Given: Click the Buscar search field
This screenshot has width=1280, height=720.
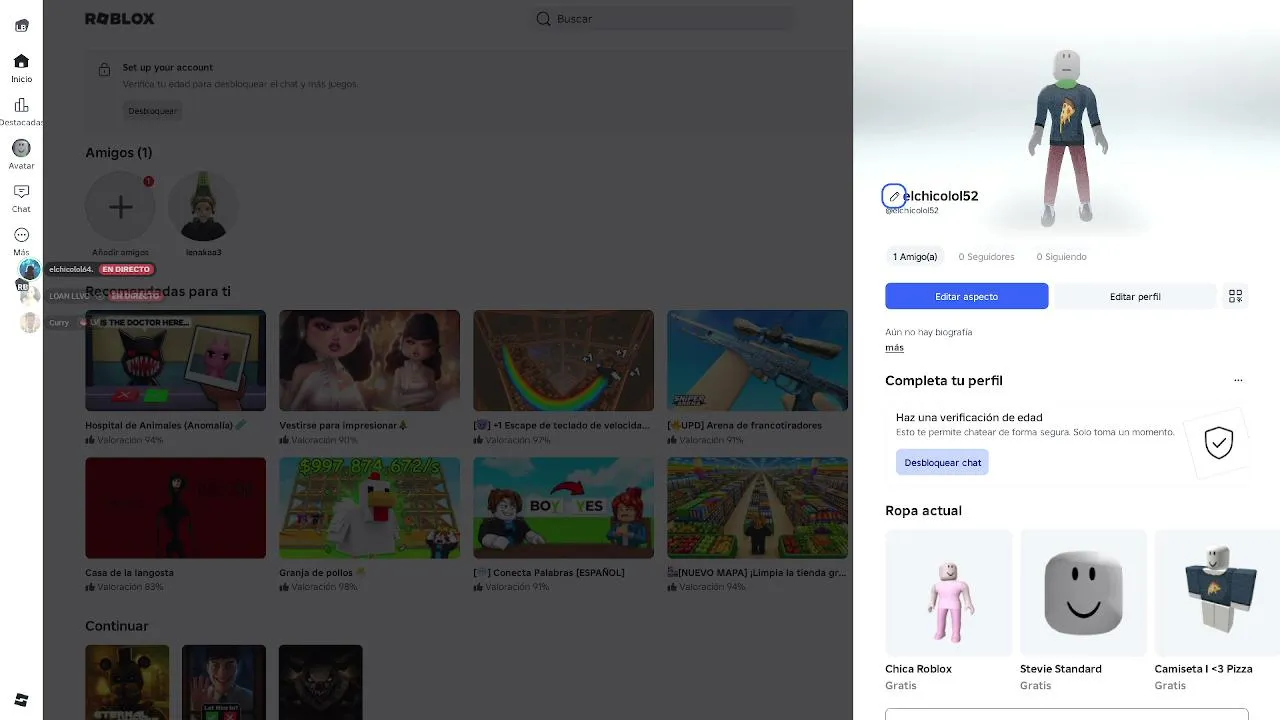Looking at the screenshot, I should [662, 19].
